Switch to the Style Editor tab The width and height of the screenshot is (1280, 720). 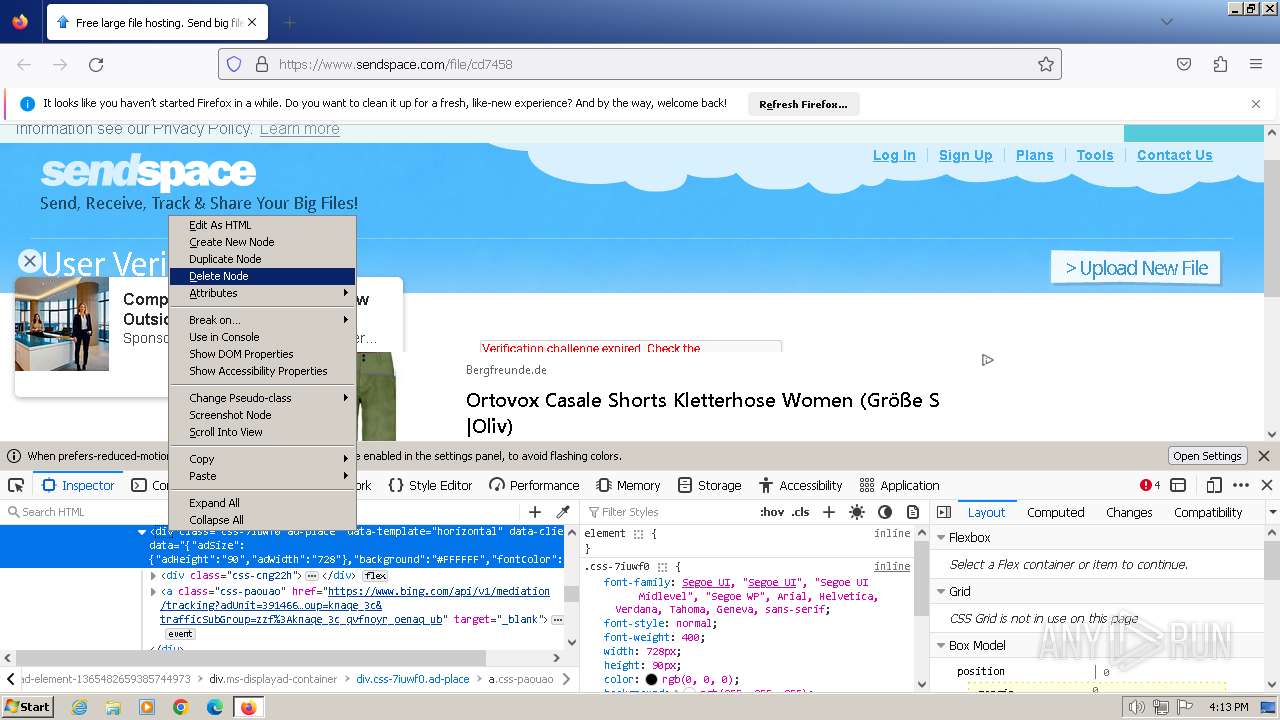(430, 485)
